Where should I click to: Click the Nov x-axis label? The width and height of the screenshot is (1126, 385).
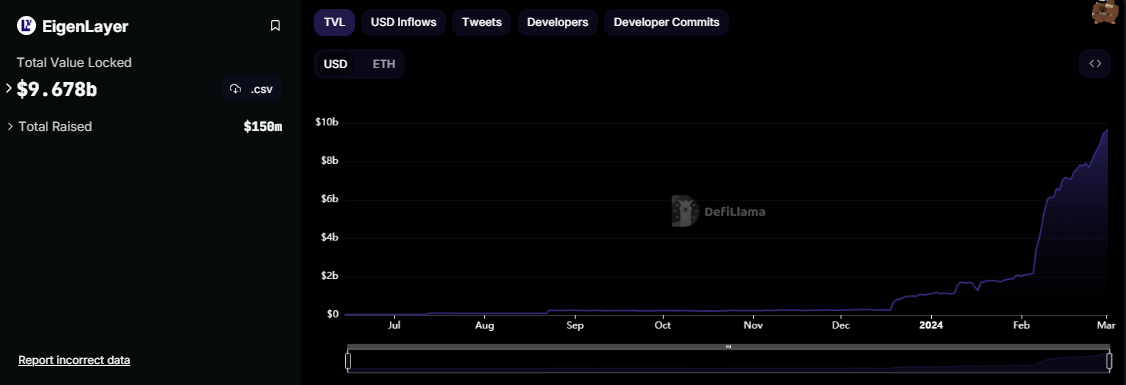[753, 325]
